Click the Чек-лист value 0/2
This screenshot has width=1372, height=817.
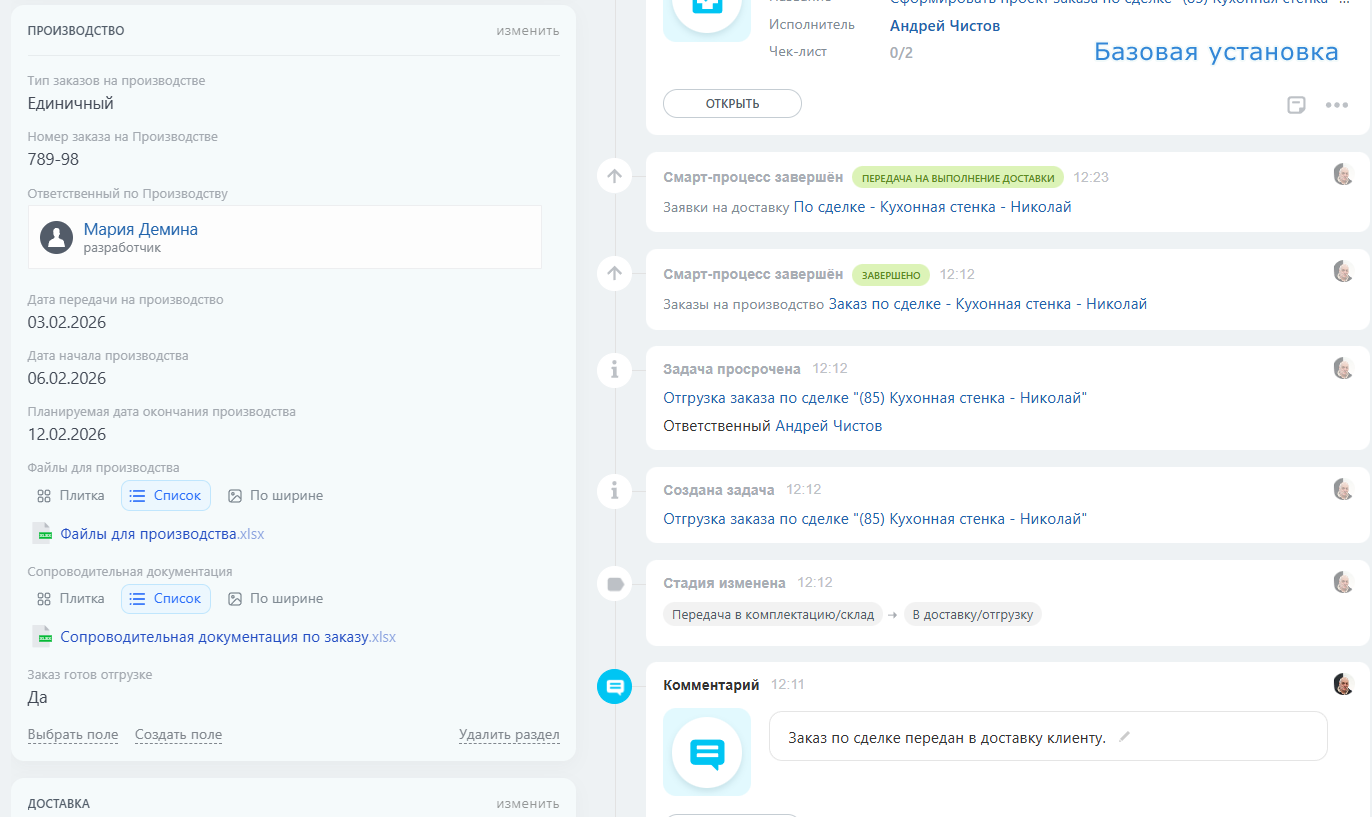point(901,52)
